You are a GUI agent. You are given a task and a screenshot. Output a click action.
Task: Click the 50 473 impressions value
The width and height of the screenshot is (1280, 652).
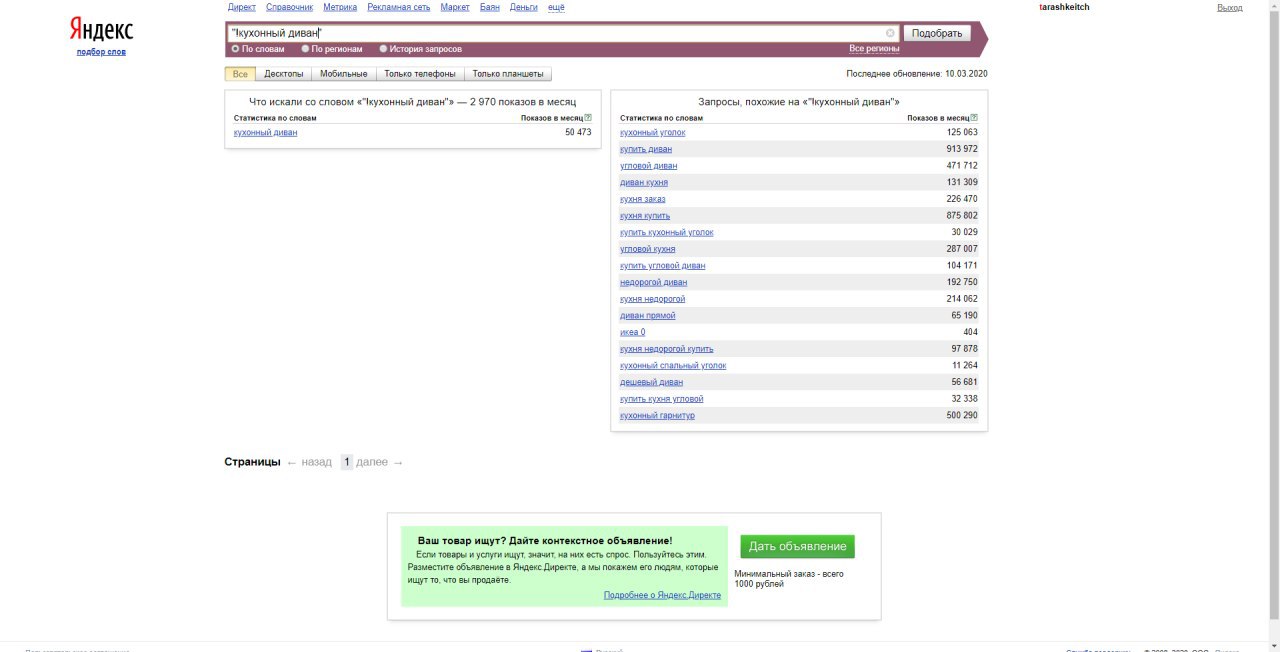click(x=578, y=132)
